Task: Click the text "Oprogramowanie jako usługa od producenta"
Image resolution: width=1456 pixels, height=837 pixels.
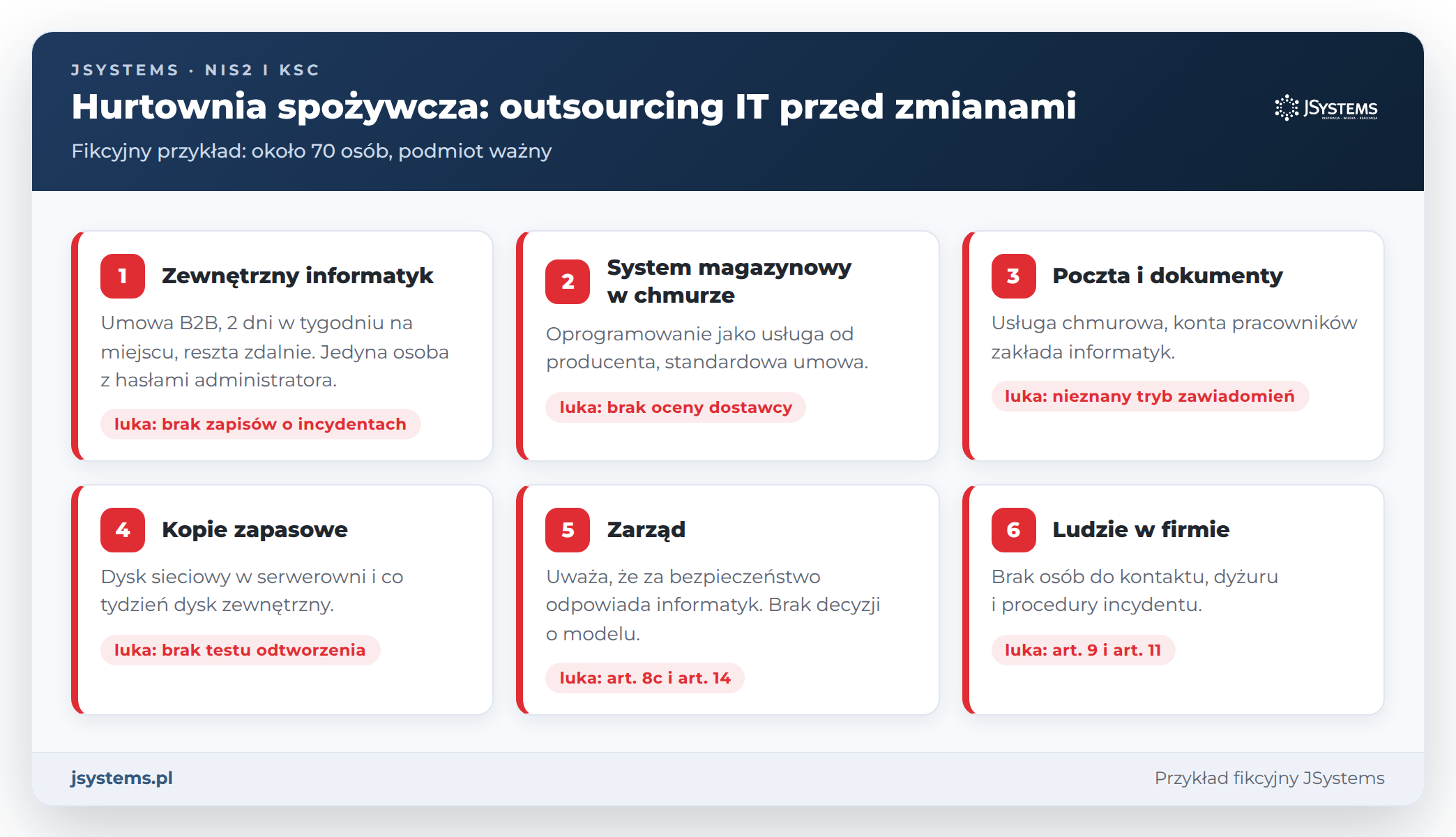Action: pos(699,348)
